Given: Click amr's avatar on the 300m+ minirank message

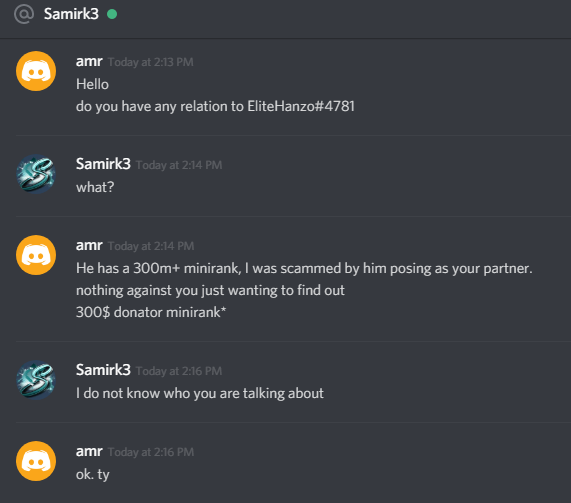Looking at the screenshot, I should pyautogui.click(x=36, y=255).
